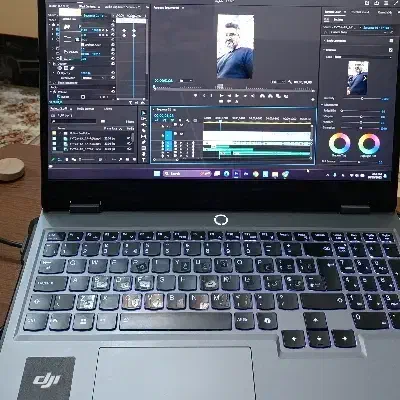This screenshot has height=400, width=400.
Task: Switch to the Effect Controls tab
Action: pos(89,6)
